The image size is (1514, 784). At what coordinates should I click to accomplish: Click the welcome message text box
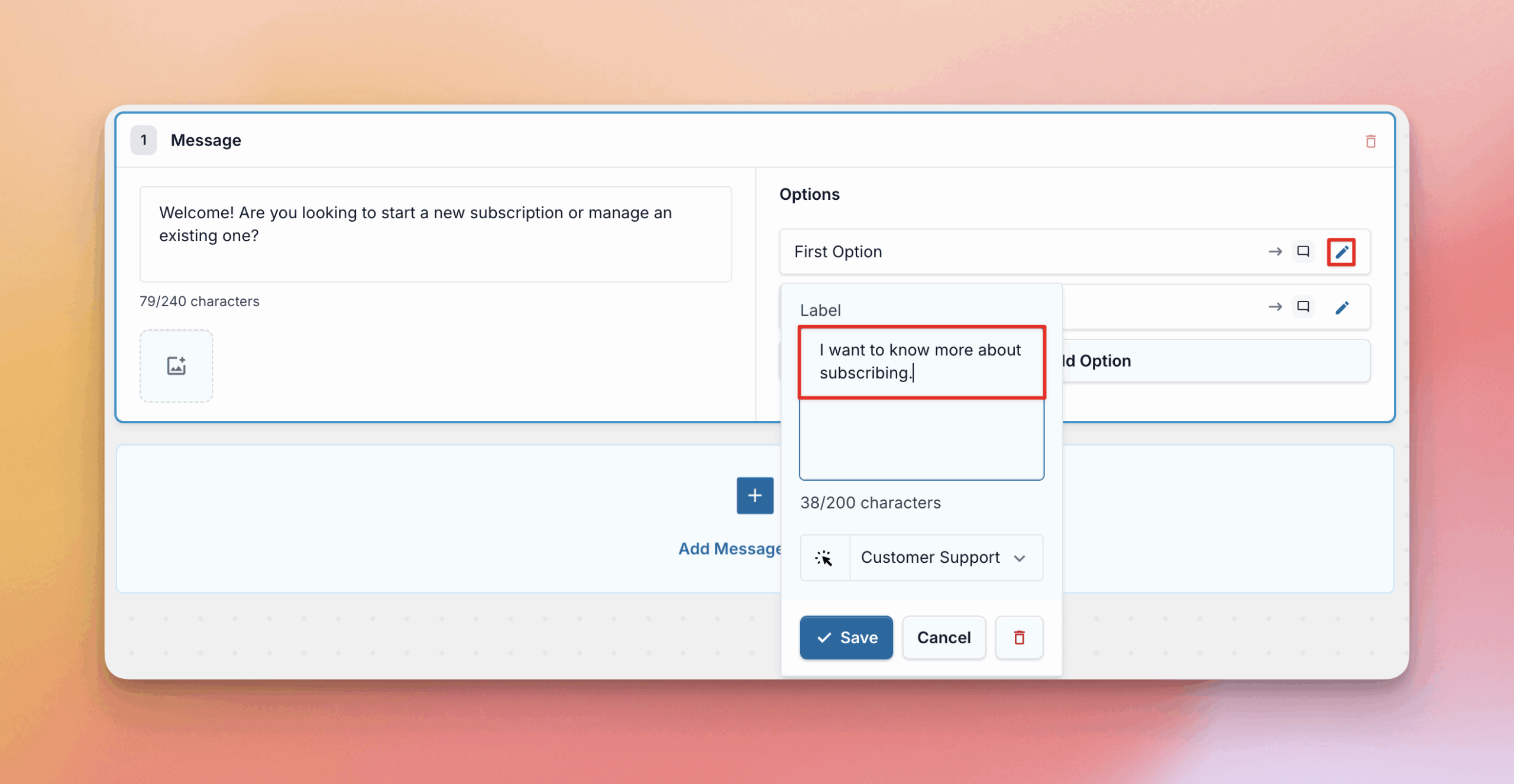(x=435, y=234)
